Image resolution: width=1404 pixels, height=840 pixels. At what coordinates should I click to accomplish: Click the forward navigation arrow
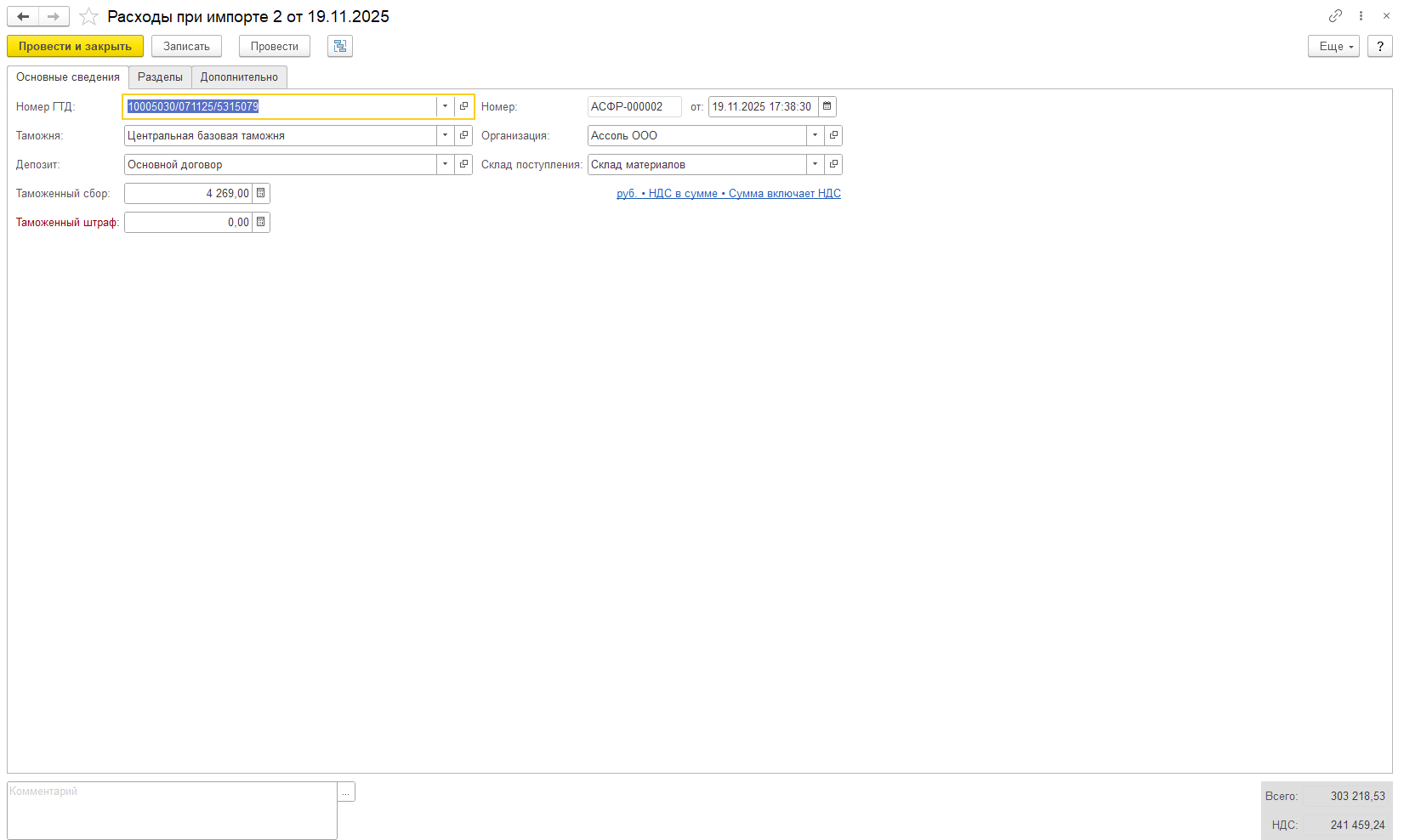(54, 16)
